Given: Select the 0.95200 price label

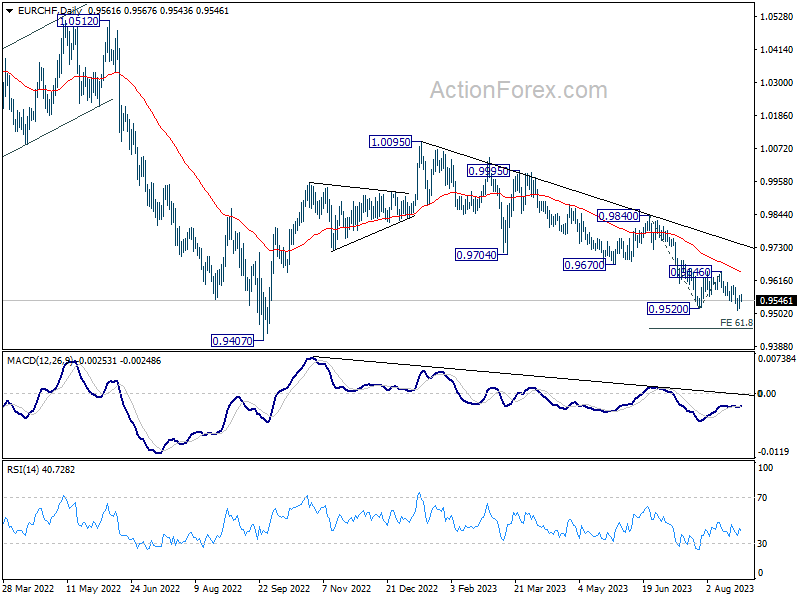Looking at the screenshot, I should tap(668, 309).
